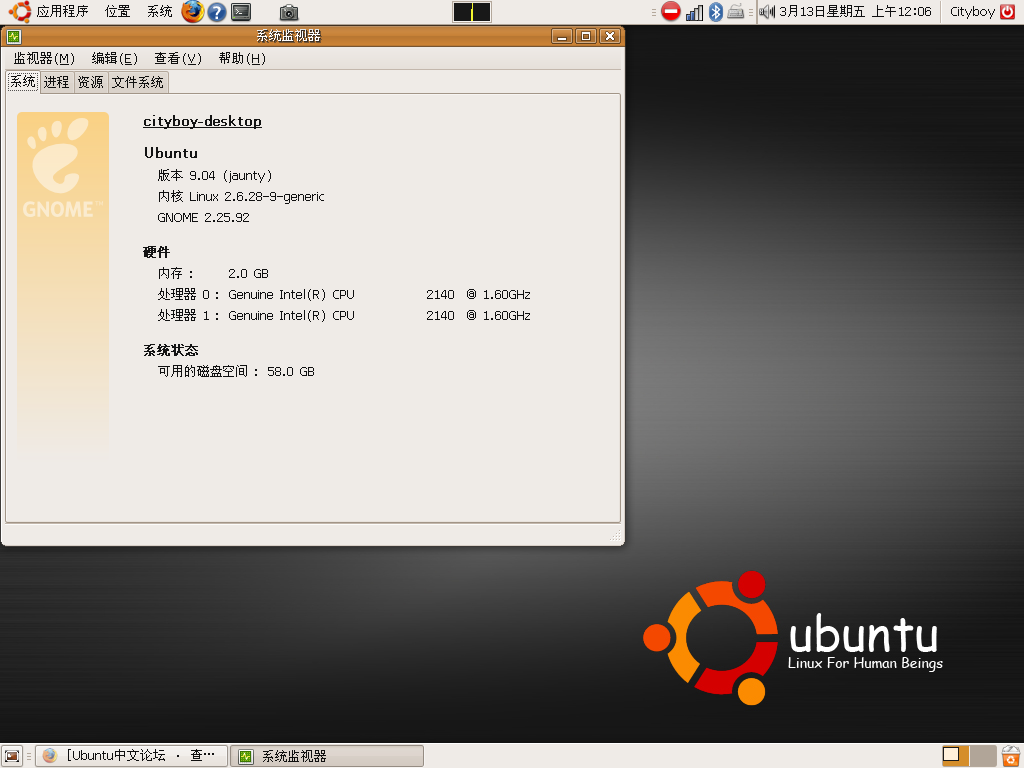
Task: Click the screenshot camera icon in panel
Action: click(x=289, y=12)
